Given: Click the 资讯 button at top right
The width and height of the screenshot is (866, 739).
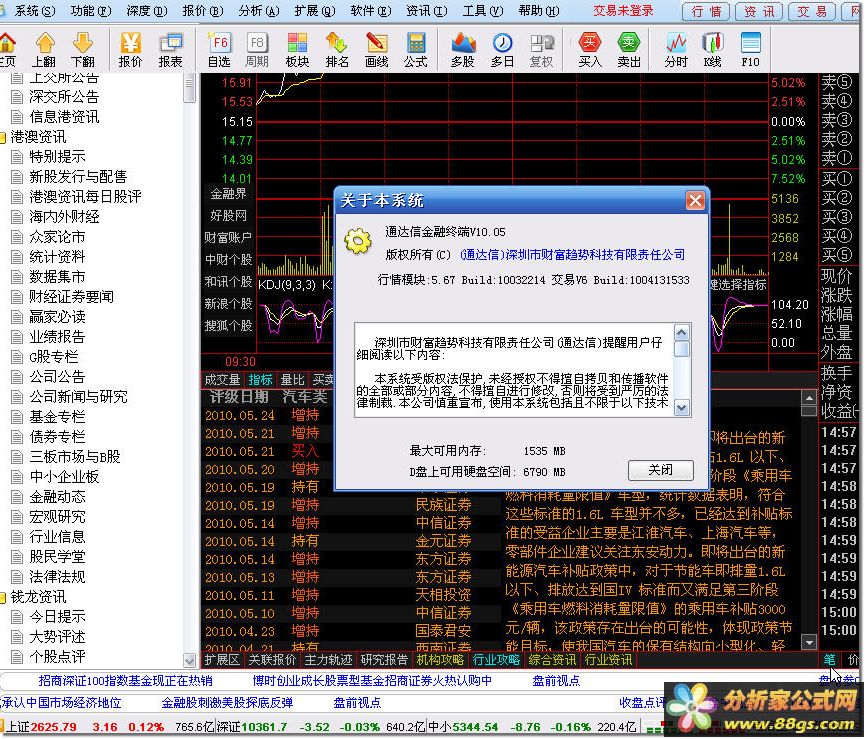Looking at the screenshot, I should tap(759, 12).
